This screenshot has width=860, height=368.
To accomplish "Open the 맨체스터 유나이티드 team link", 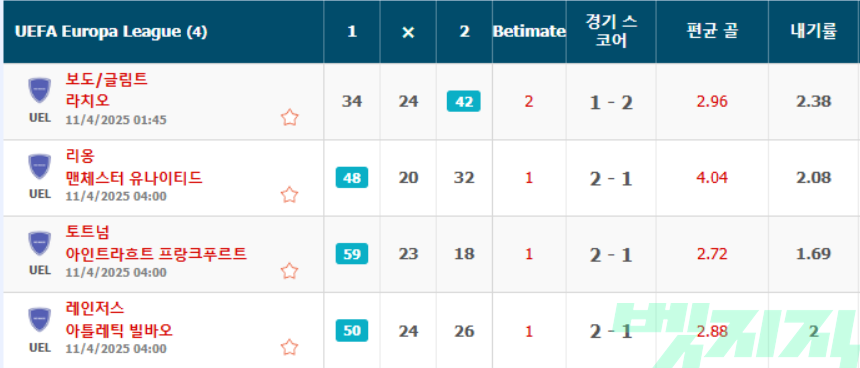I will pyautogui.click(x=134, y=178).
